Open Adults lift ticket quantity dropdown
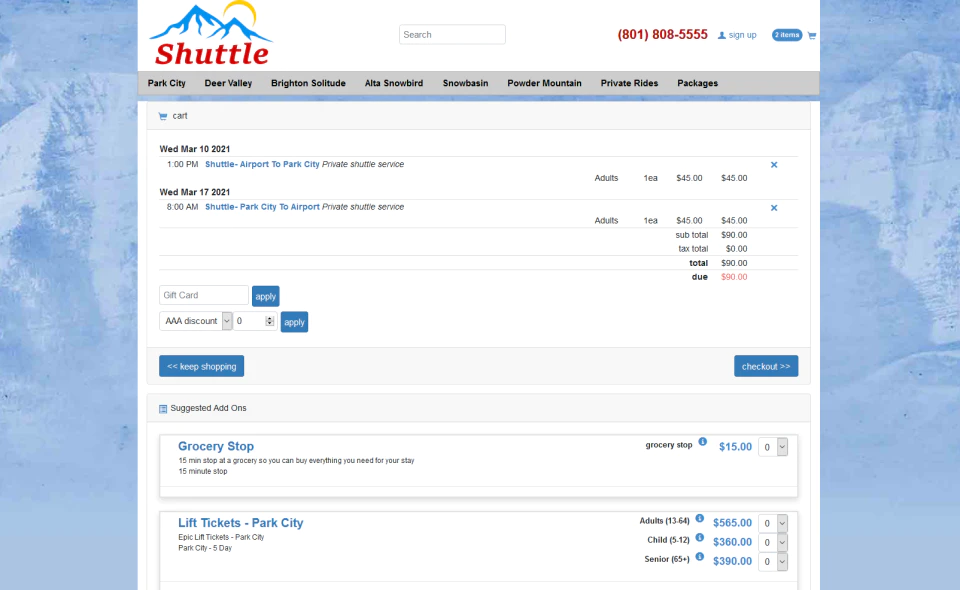Screen dimensions: 960x590 coord(773,523)
